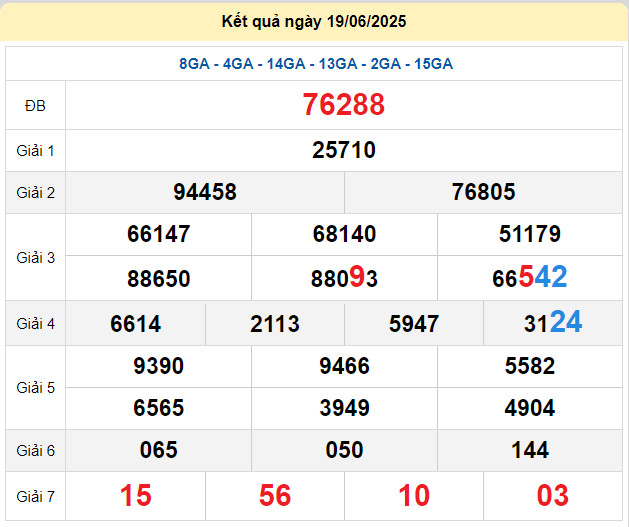
Task: Select fifth prize number 6565
Action: tap(158, 408)
